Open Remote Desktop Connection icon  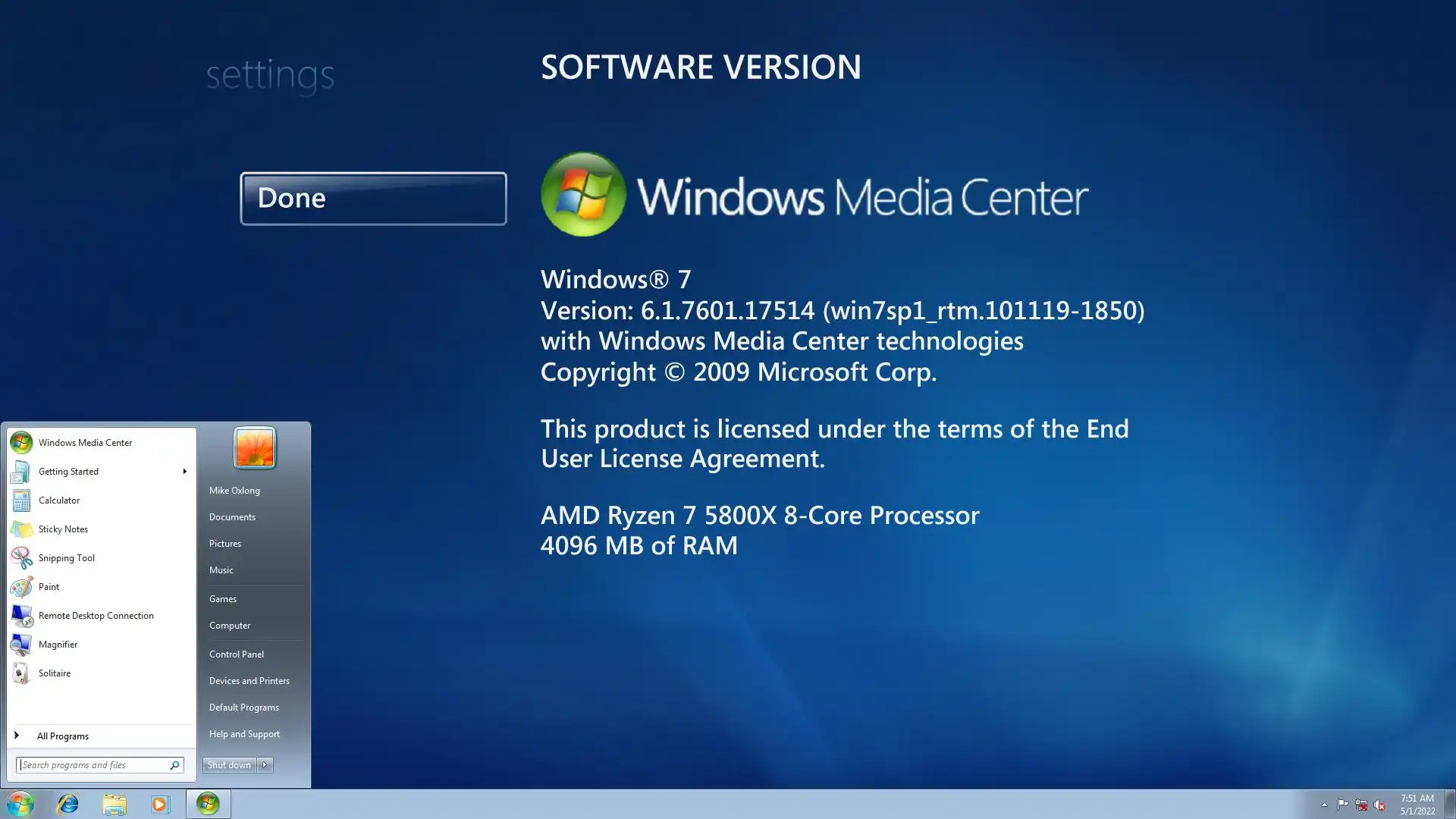point(21,616)
